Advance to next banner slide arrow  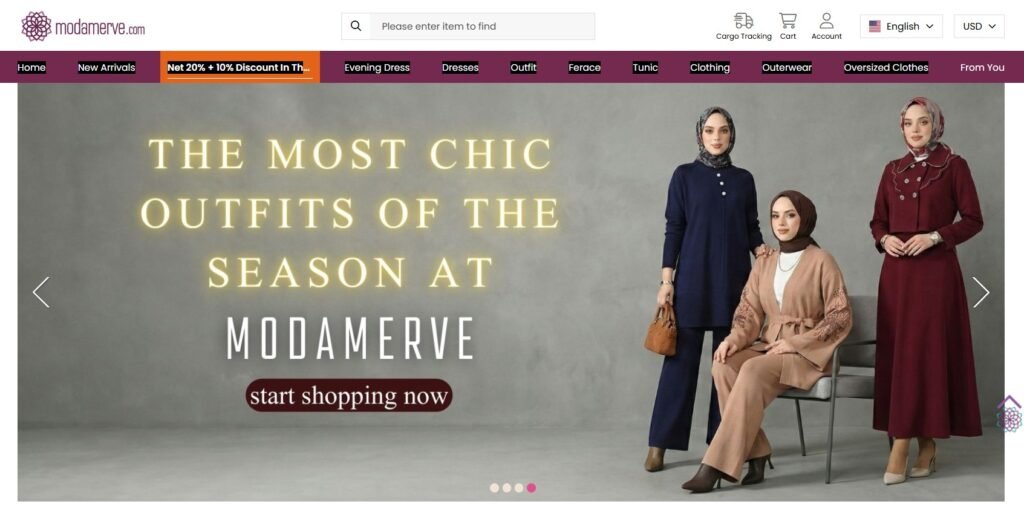[x=980, y=292]
